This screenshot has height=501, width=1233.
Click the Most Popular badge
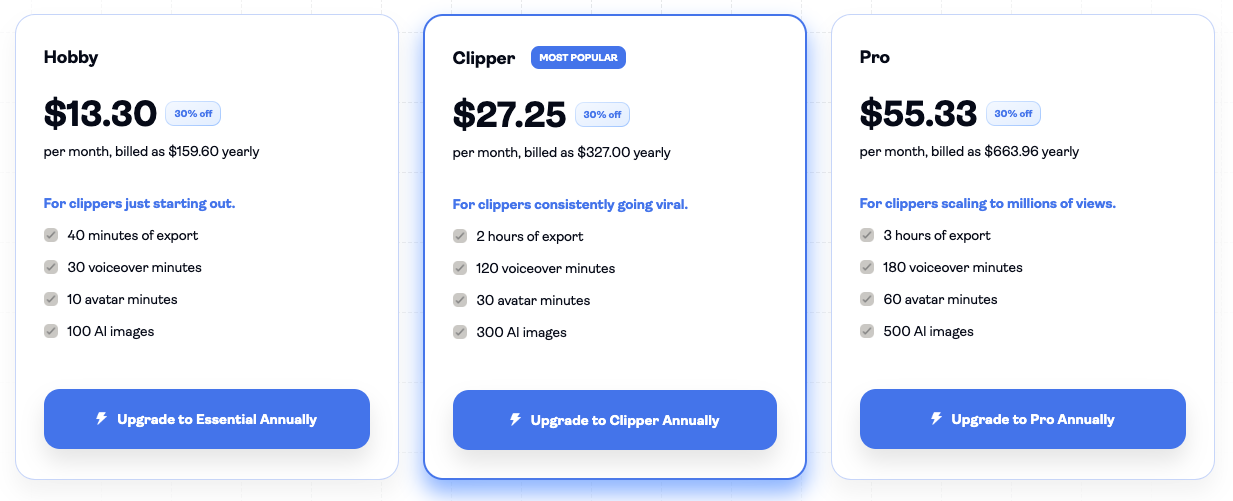point(578,57)
